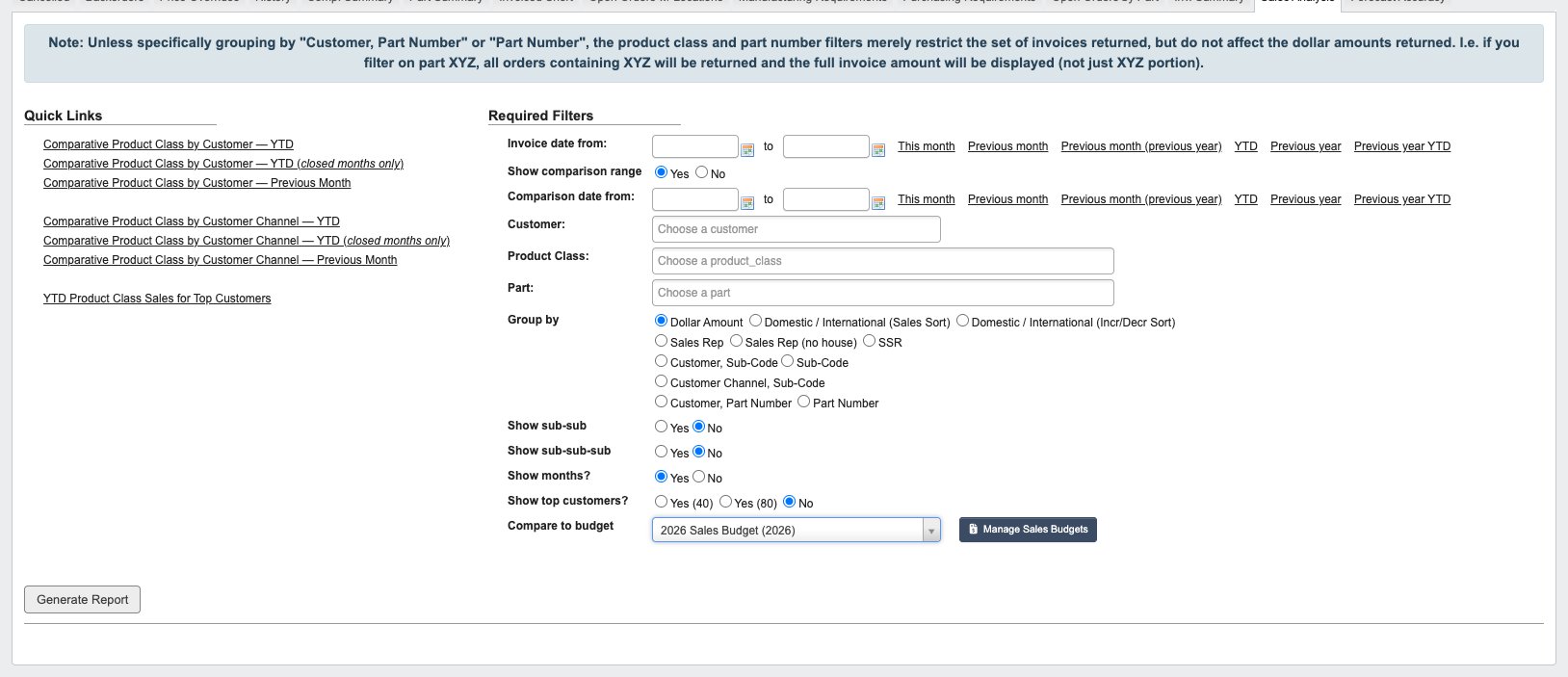This screenshot has height=677, width=1568.
Task: Open the Choose a product_class selector
Action: tap(883, 261)
